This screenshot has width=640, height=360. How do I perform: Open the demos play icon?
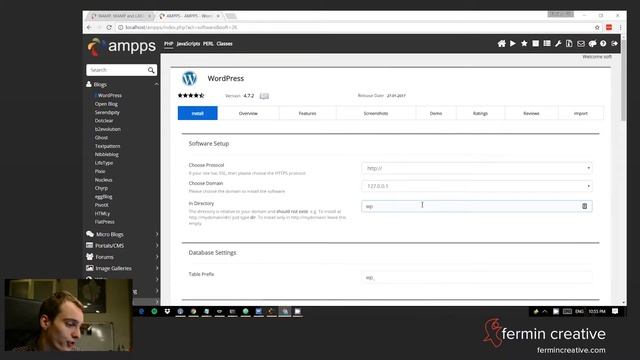(513, 44)
